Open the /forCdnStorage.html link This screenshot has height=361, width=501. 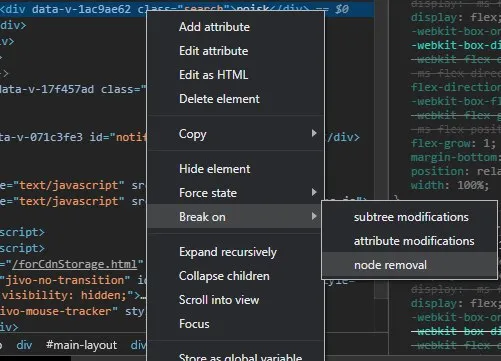click(x=74, y=264)
